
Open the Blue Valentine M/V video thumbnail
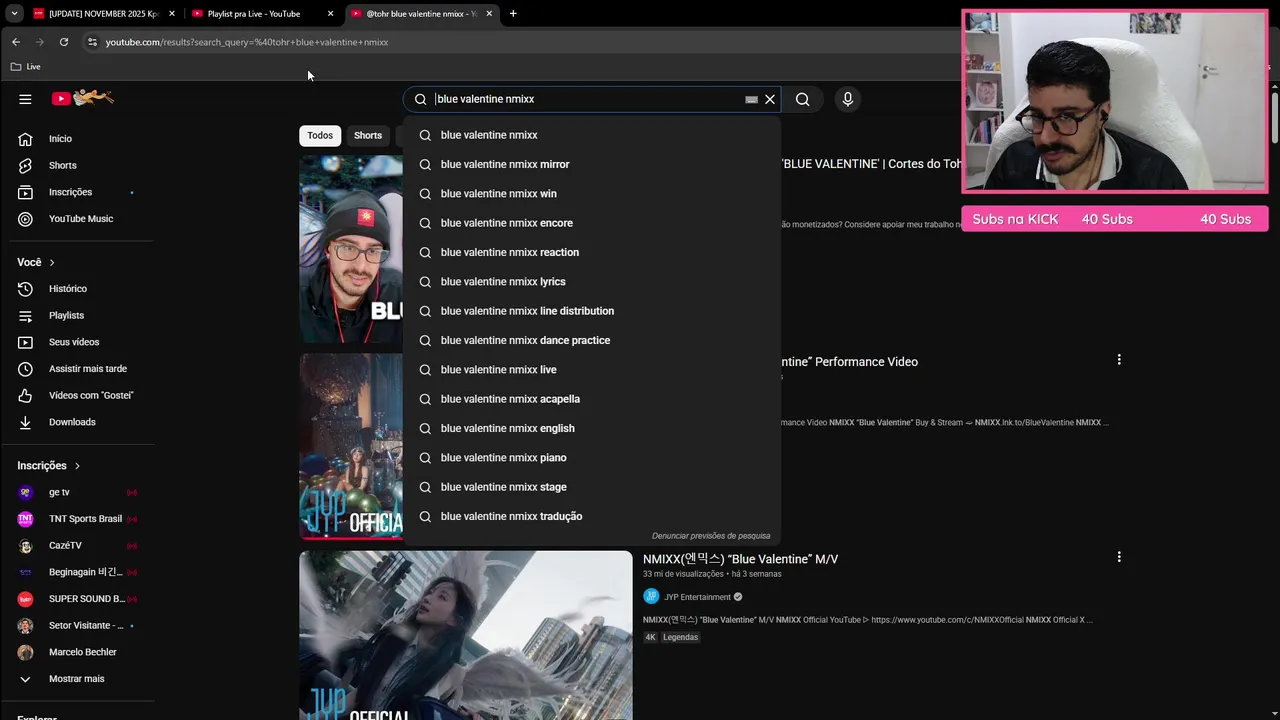point(466,635)
